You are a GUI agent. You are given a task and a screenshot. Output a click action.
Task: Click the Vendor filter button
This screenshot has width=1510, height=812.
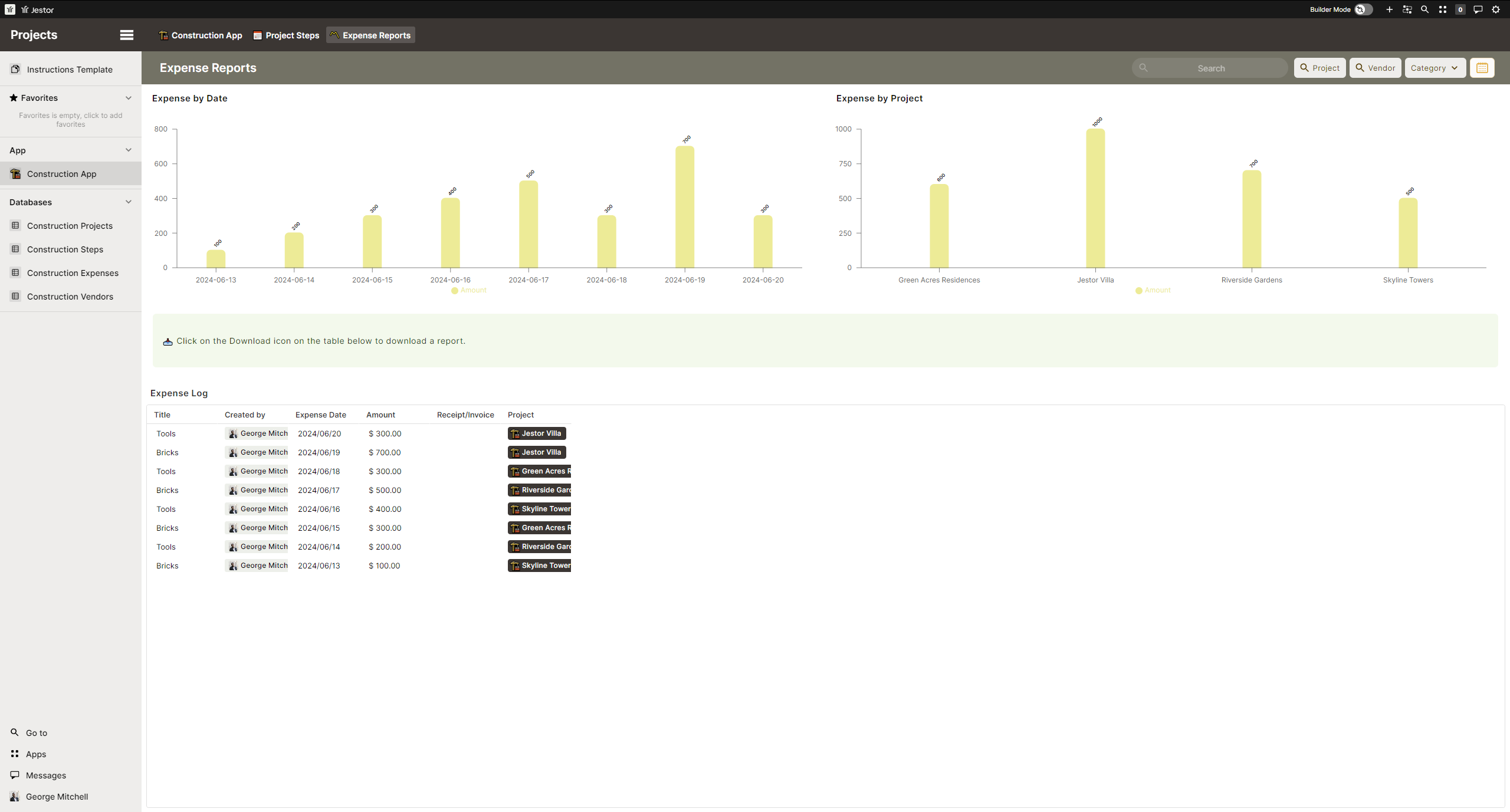pyautogui.click(x=1375, y=68)
